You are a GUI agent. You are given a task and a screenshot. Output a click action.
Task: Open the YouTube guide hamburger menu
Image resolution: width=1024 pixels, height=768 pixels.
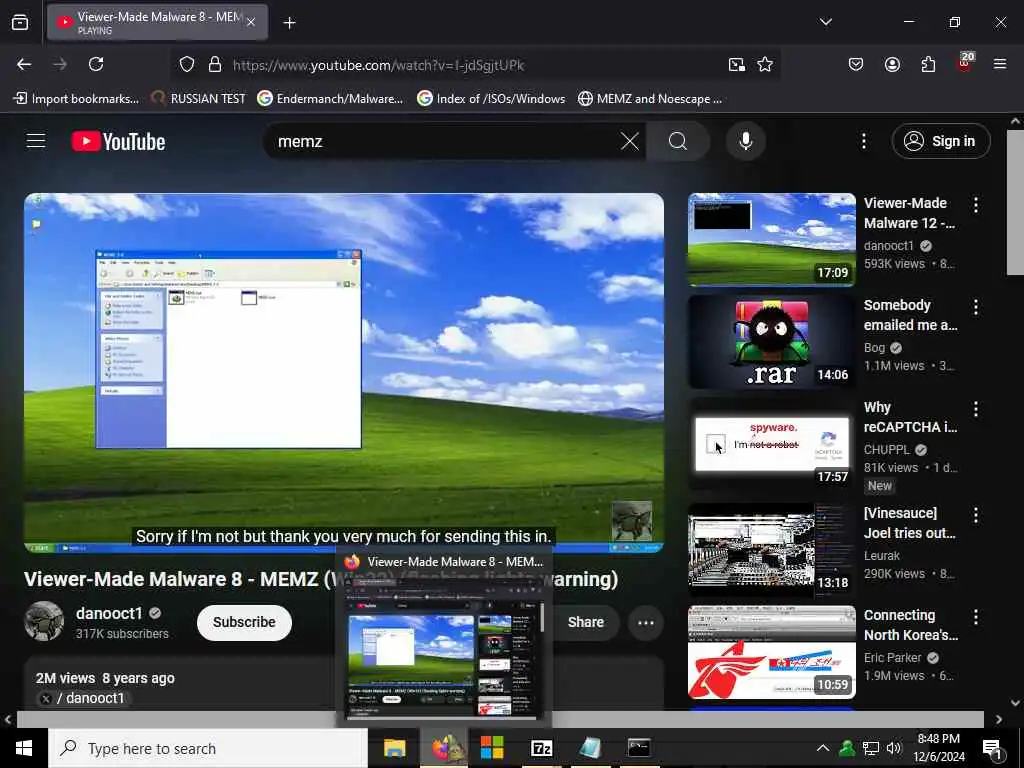coord(36,141)
